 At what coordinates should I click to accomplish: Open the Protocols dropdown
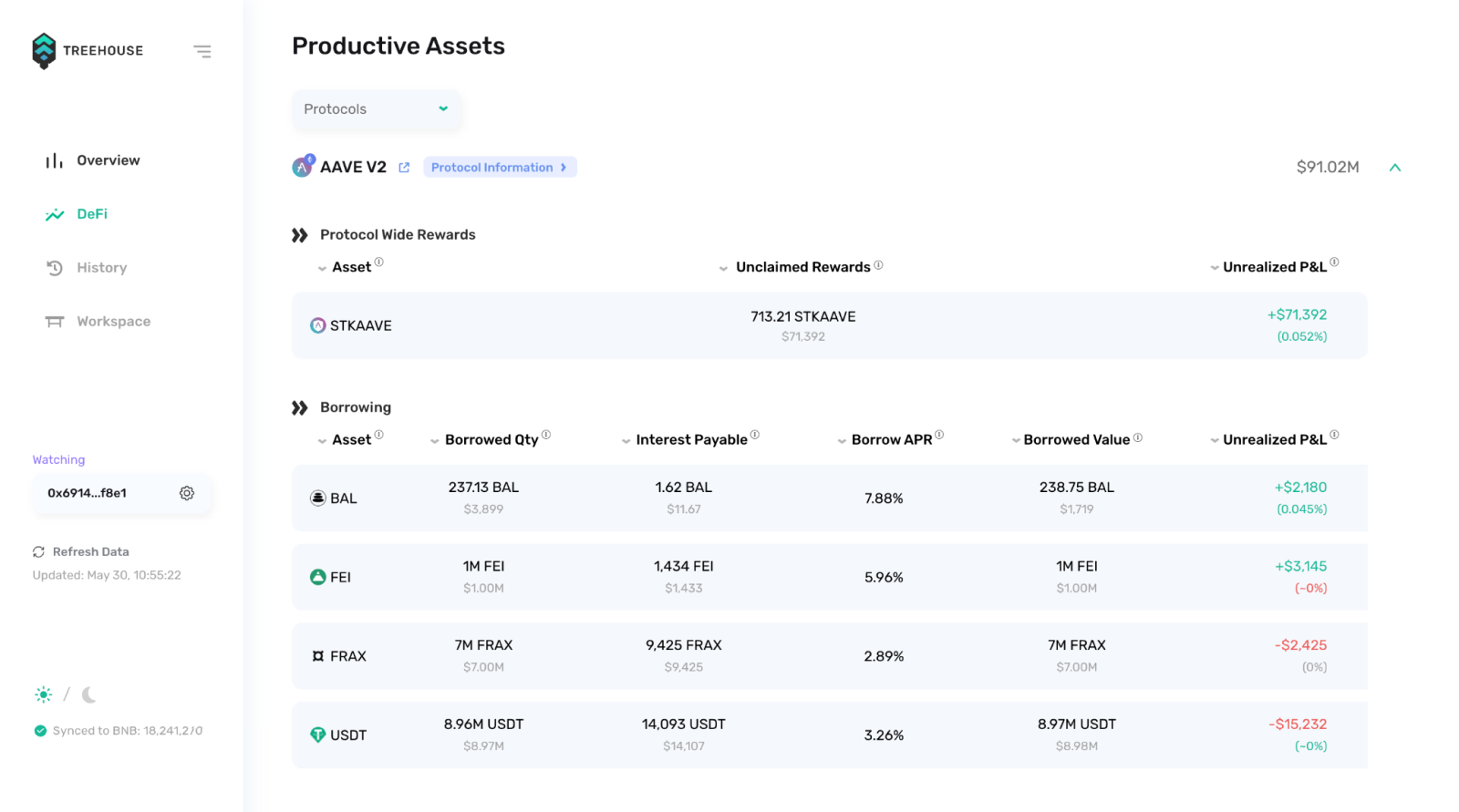(x=376, y=109)
